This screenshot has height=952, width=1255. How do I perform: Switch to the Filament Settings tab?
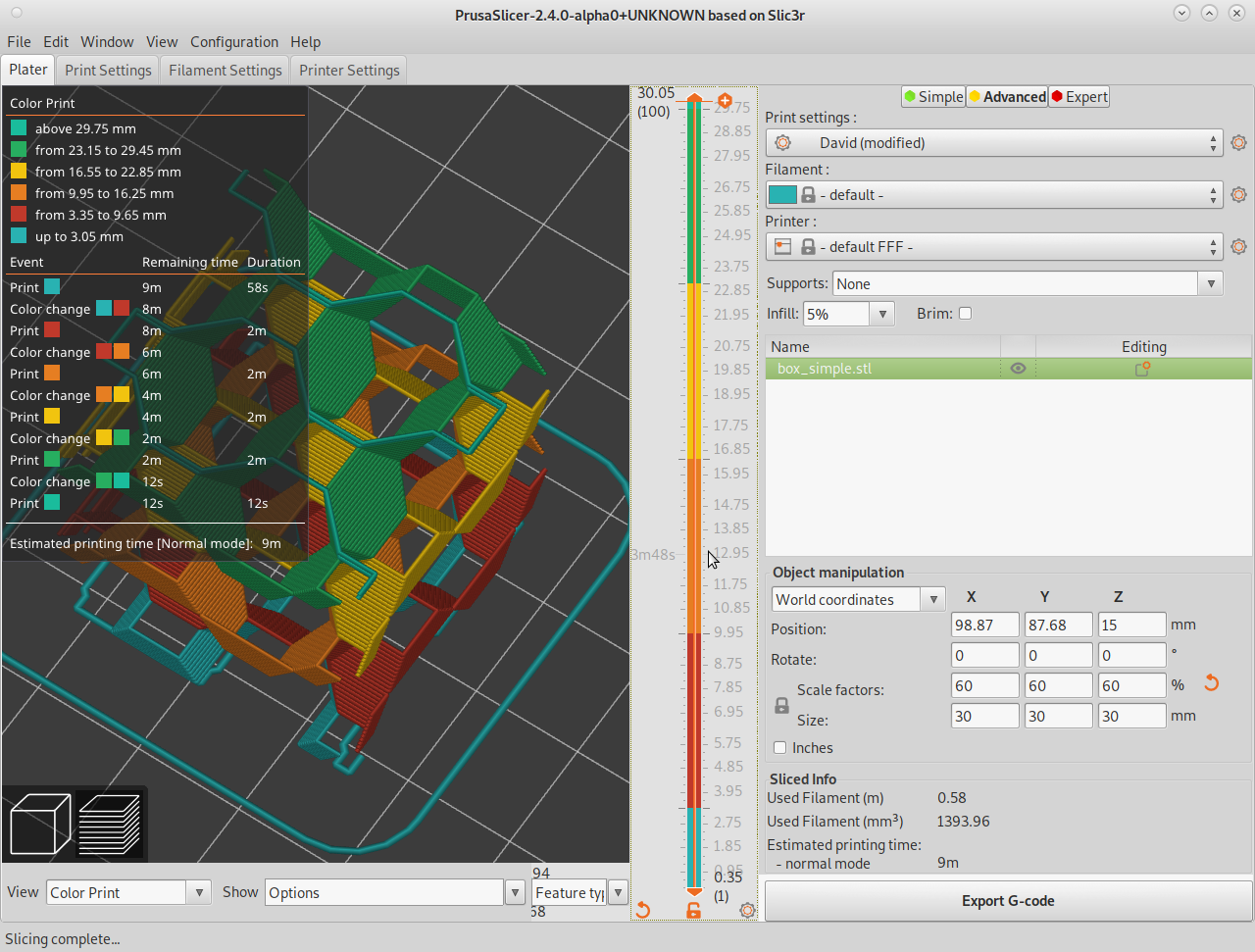(x=225, y=70)
